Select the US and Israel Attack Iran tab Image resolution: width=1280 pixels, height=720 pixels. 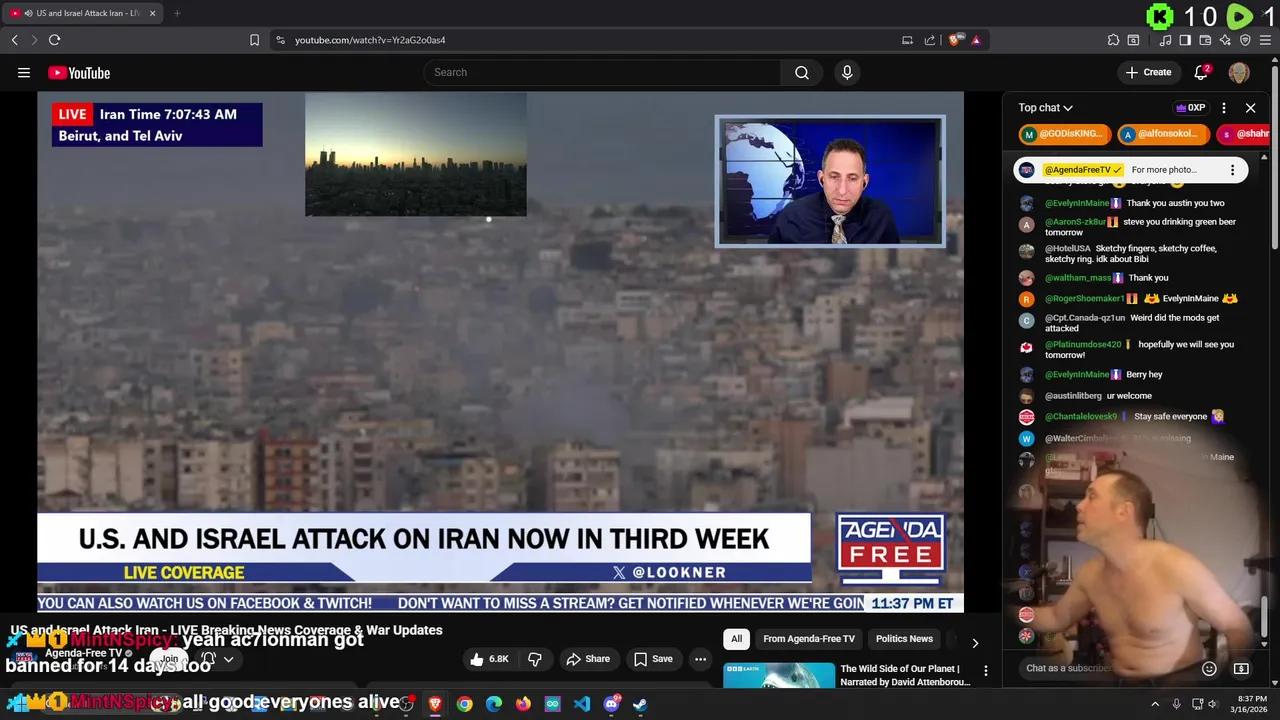click(83, 13)
